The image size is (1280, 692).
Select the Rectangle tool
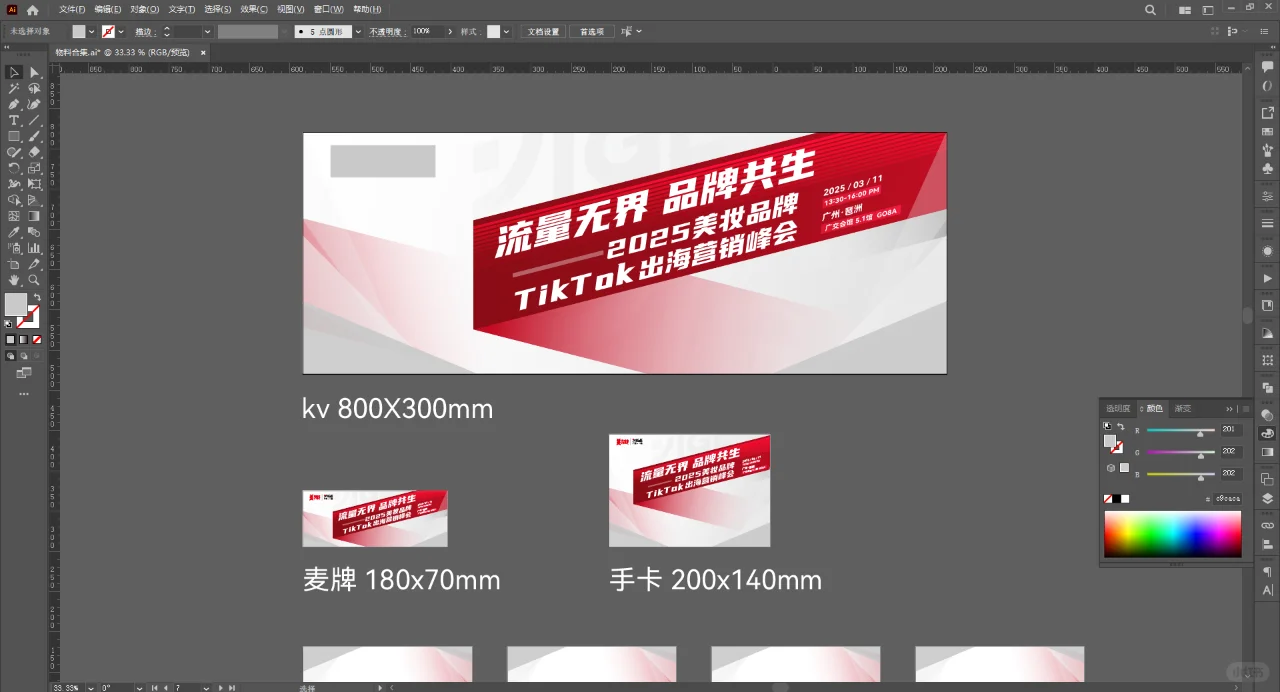pos(14,136)
